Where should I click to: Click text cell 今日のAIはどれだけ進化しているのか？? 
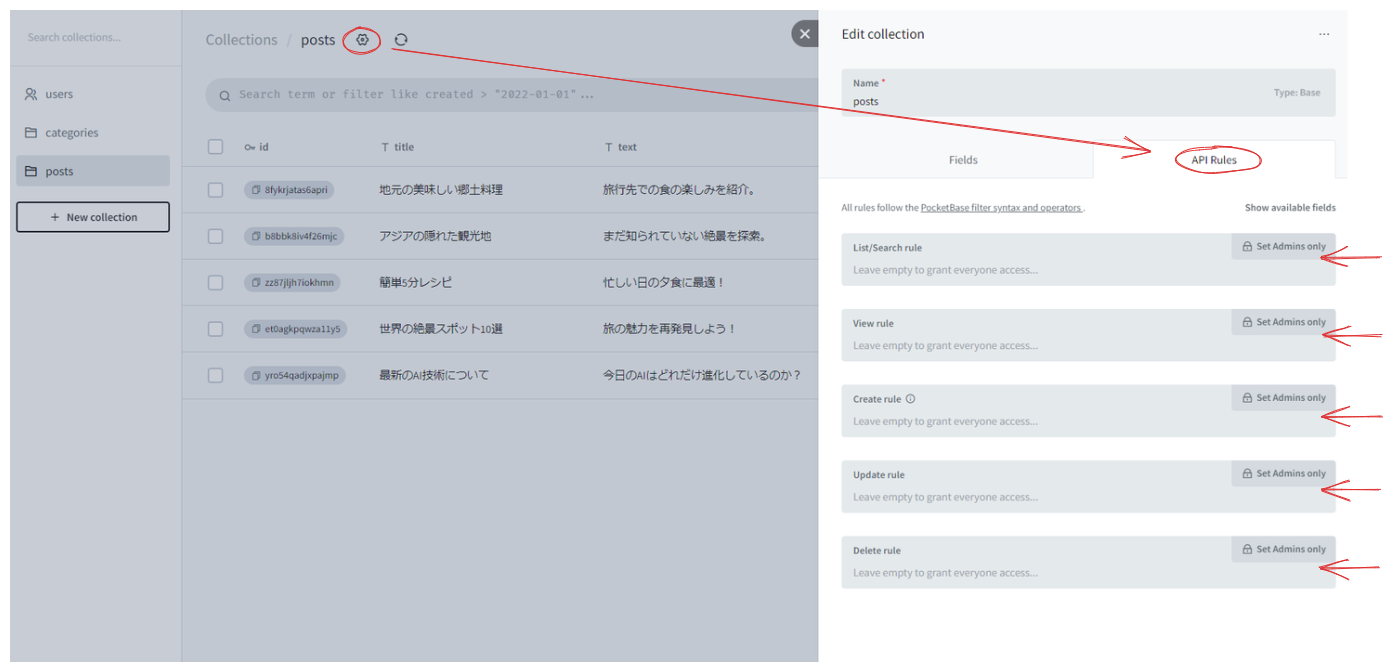pyautogui.click(x=702, y=375)
